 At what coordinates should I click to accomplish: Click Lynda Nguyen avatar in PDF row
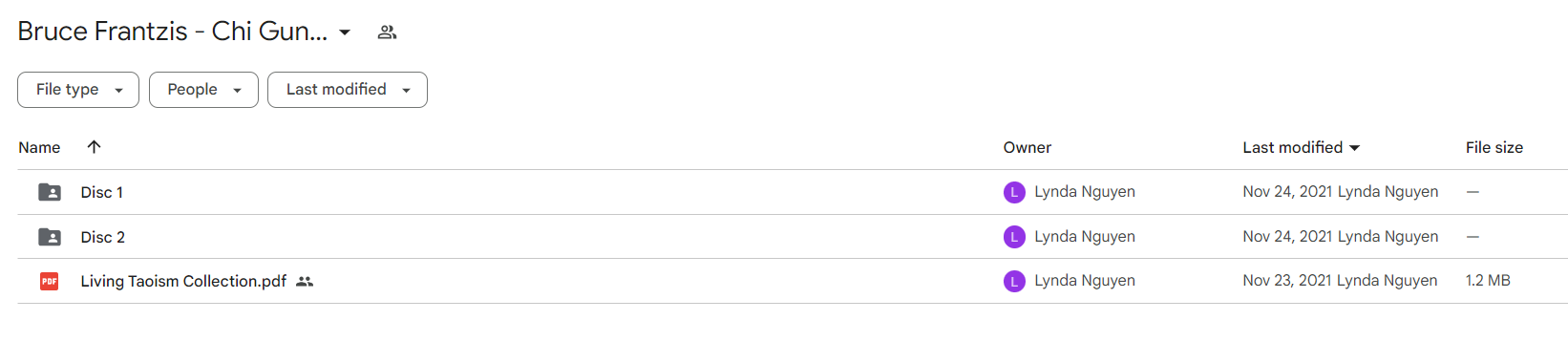[1014, 281]
